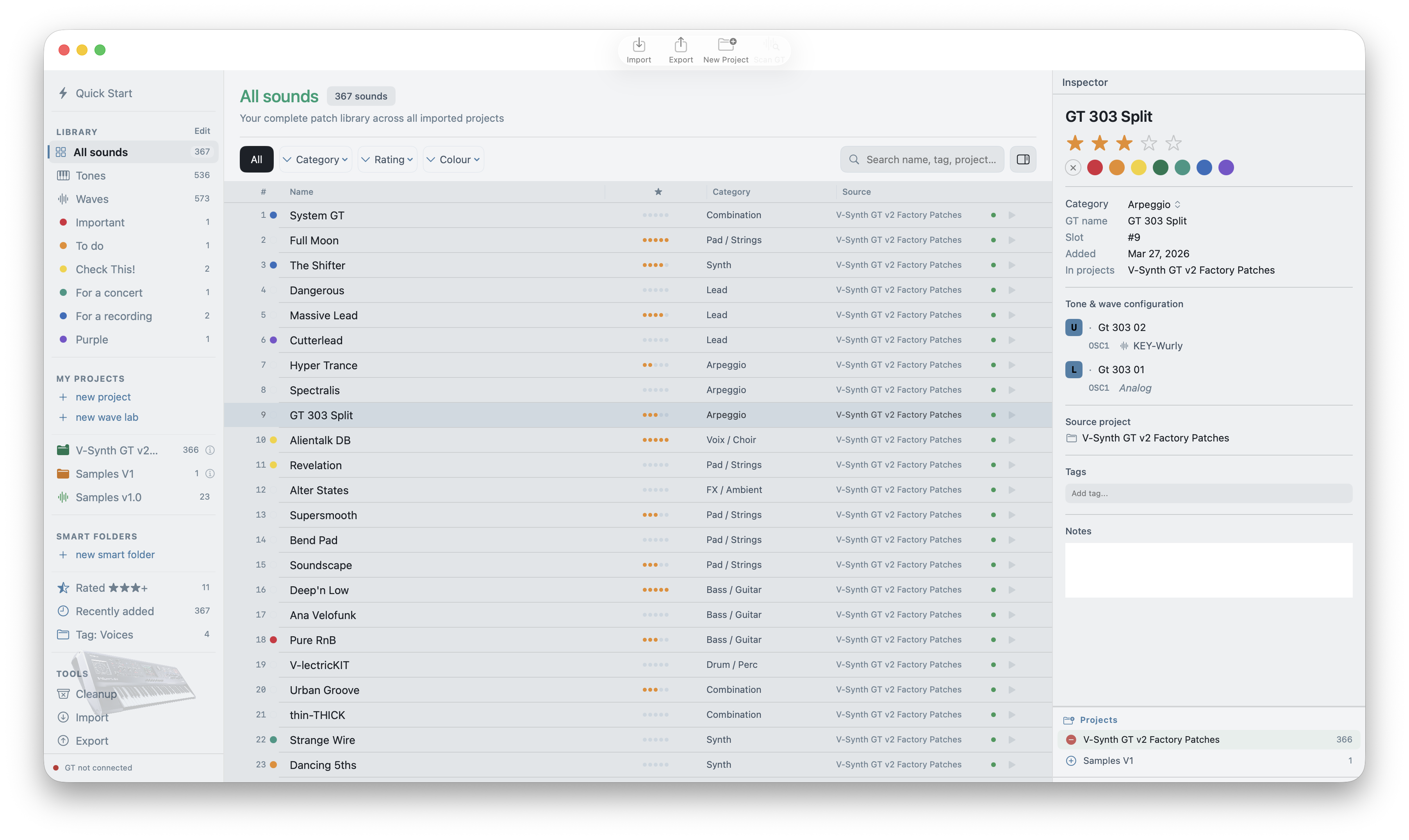Change Arpeggio category in inspector
The width and height of the screenshot is (1409, 840).
1154,204
